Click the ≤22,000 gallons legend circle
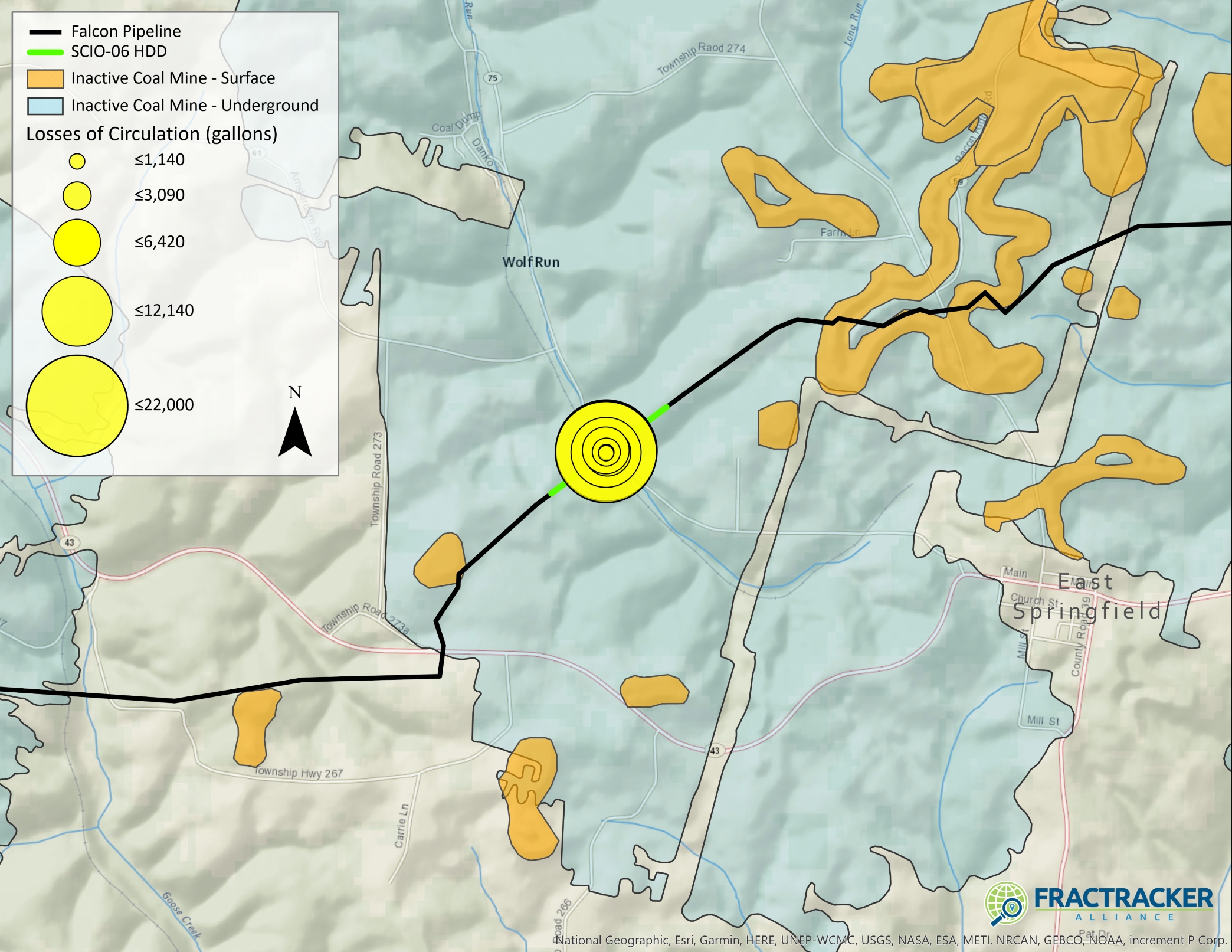 click(77, 405)
